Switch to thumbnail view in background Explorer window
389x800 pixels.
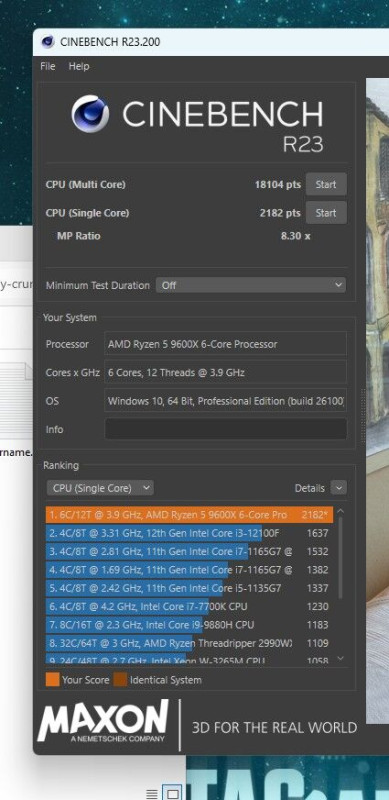[173, 794]
